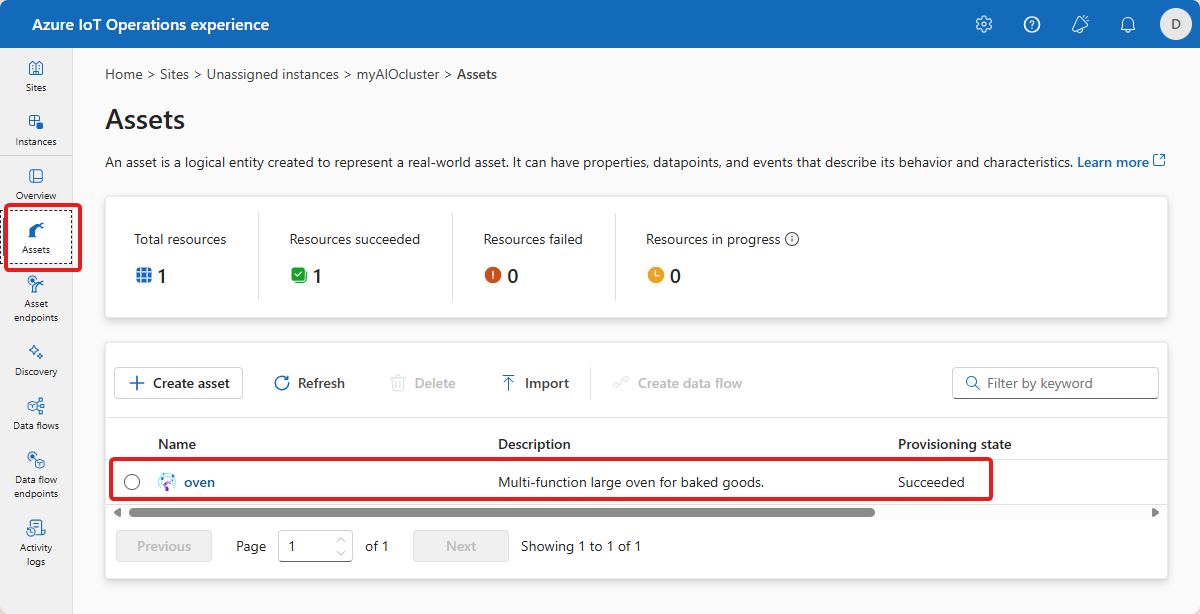This screenshot has height=614, width=1200.
Task: Click the Total resources grid icon
Action: pos(144,276)
